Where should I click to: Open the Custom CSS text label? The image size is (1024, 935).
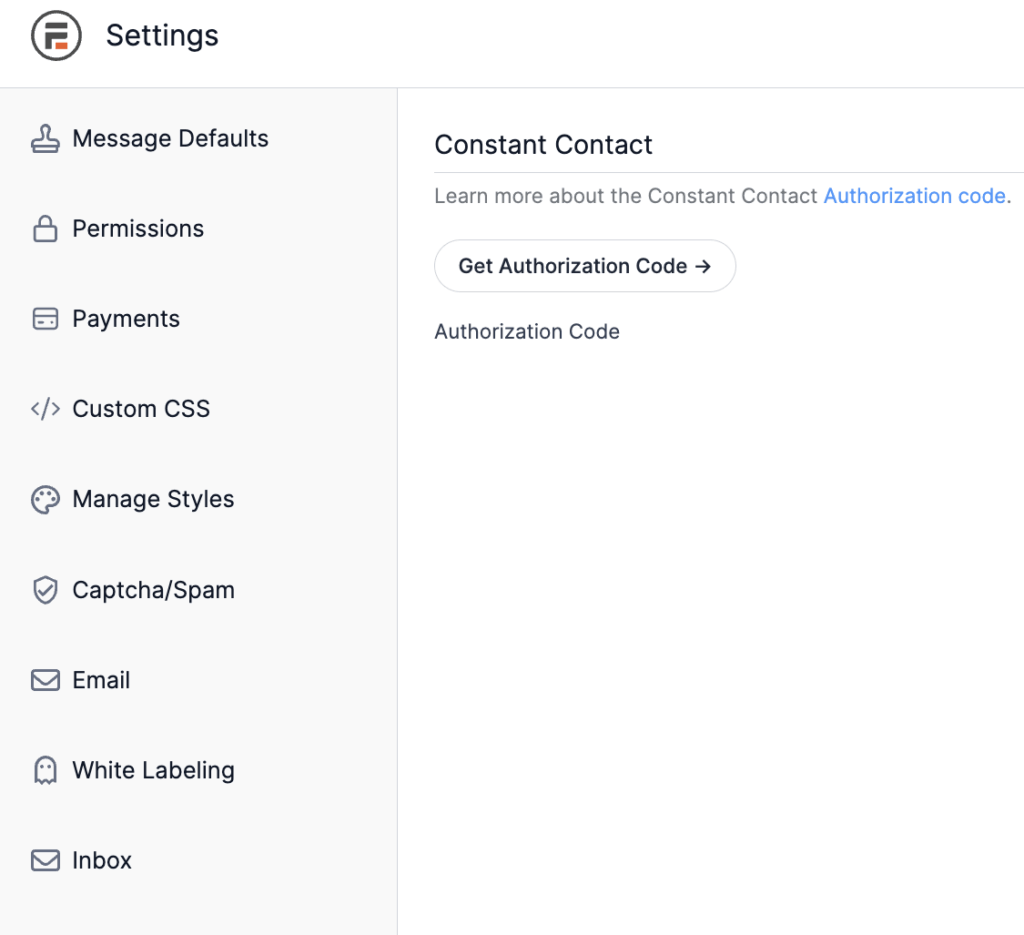[x=141, y=409]
